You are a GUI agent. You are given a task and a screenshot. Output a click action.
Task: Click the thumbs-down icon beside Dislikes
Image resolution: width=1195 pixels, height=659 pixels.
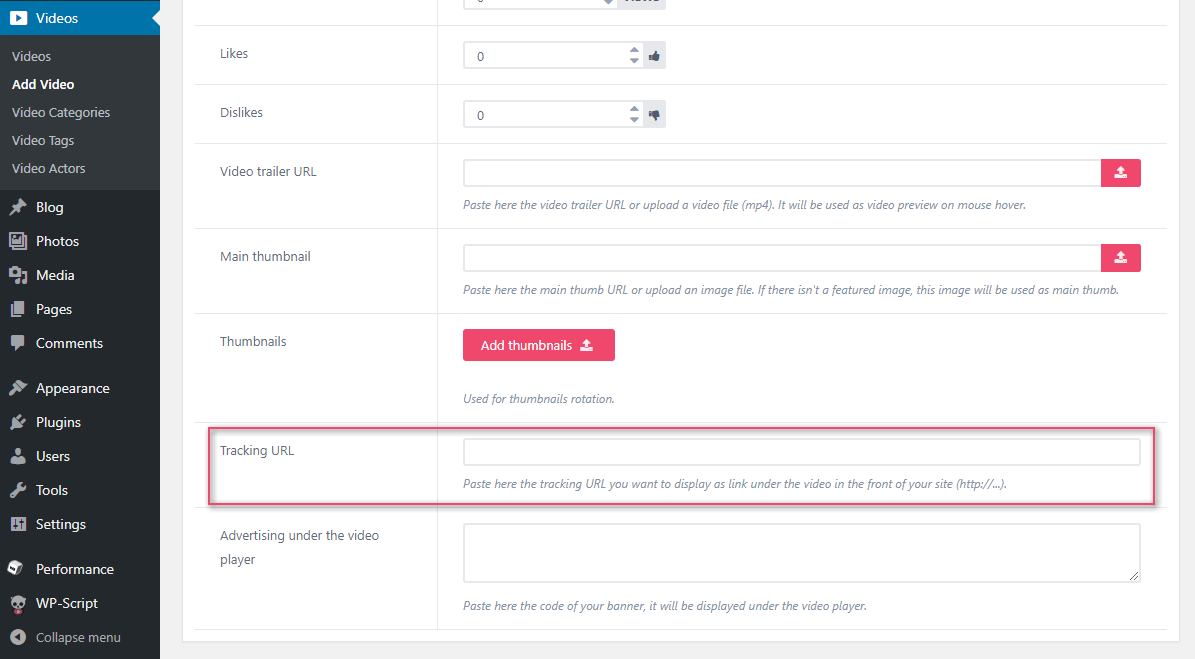[654, 114]
